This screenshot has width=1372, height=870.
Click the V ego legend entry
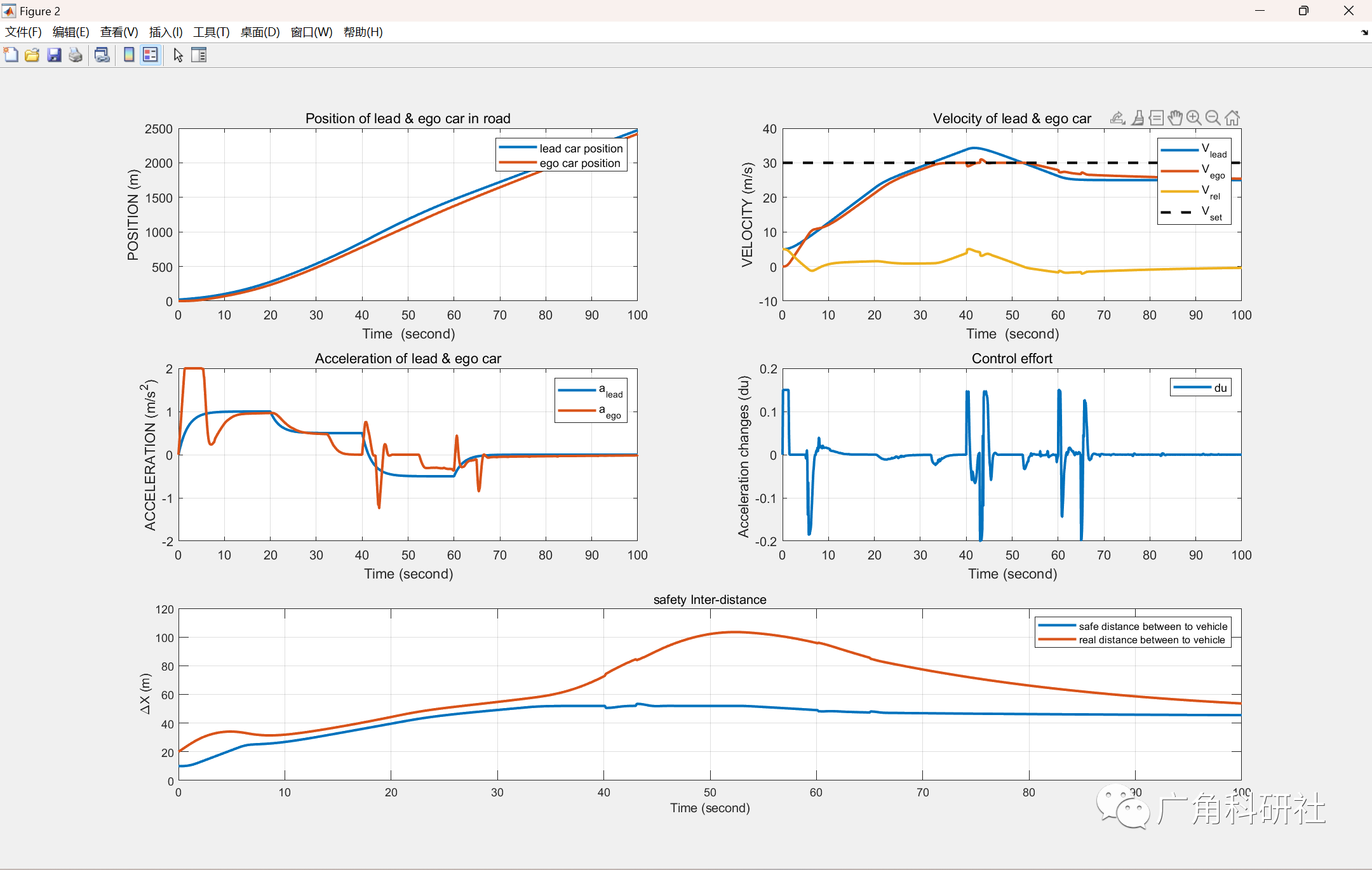[x=1194, y=171]
